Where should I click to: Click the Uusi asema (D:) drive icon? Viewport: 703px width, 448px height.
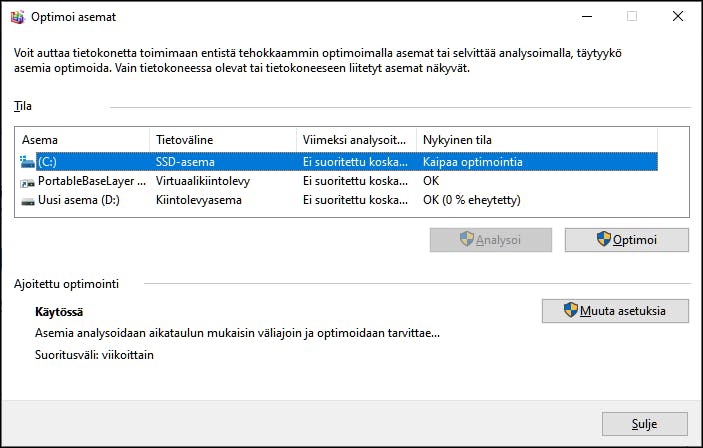click(x=28, y=202)
